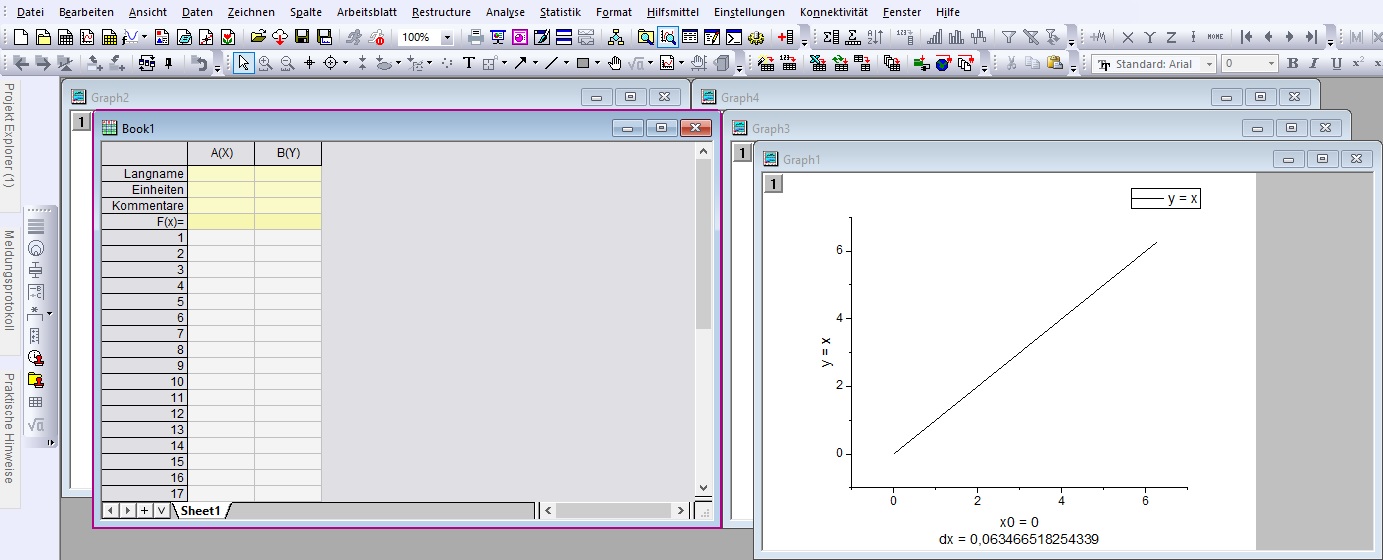This screenshot has width=1383, height=560.
Task: Open the Hilfsmittel menu
Action: 673,12
